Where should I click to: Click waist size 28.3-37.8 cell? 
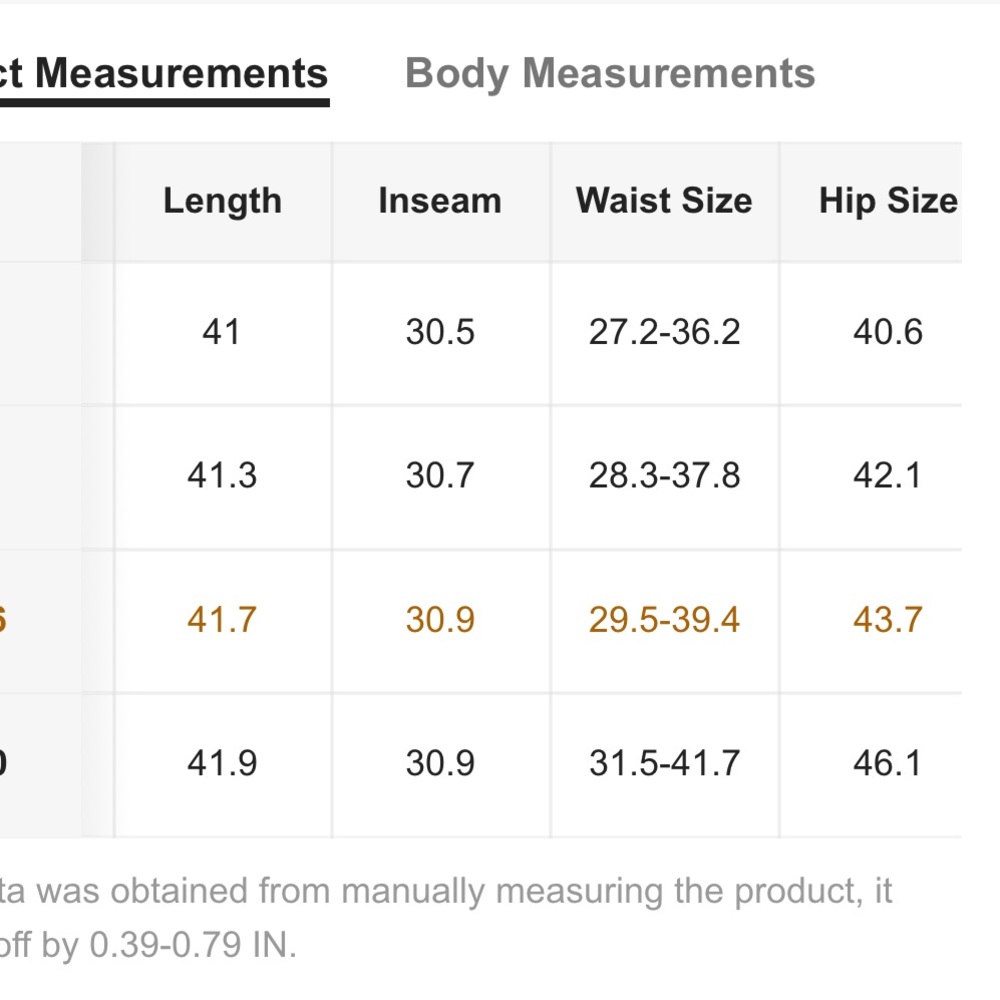click(x=665, y=476)
